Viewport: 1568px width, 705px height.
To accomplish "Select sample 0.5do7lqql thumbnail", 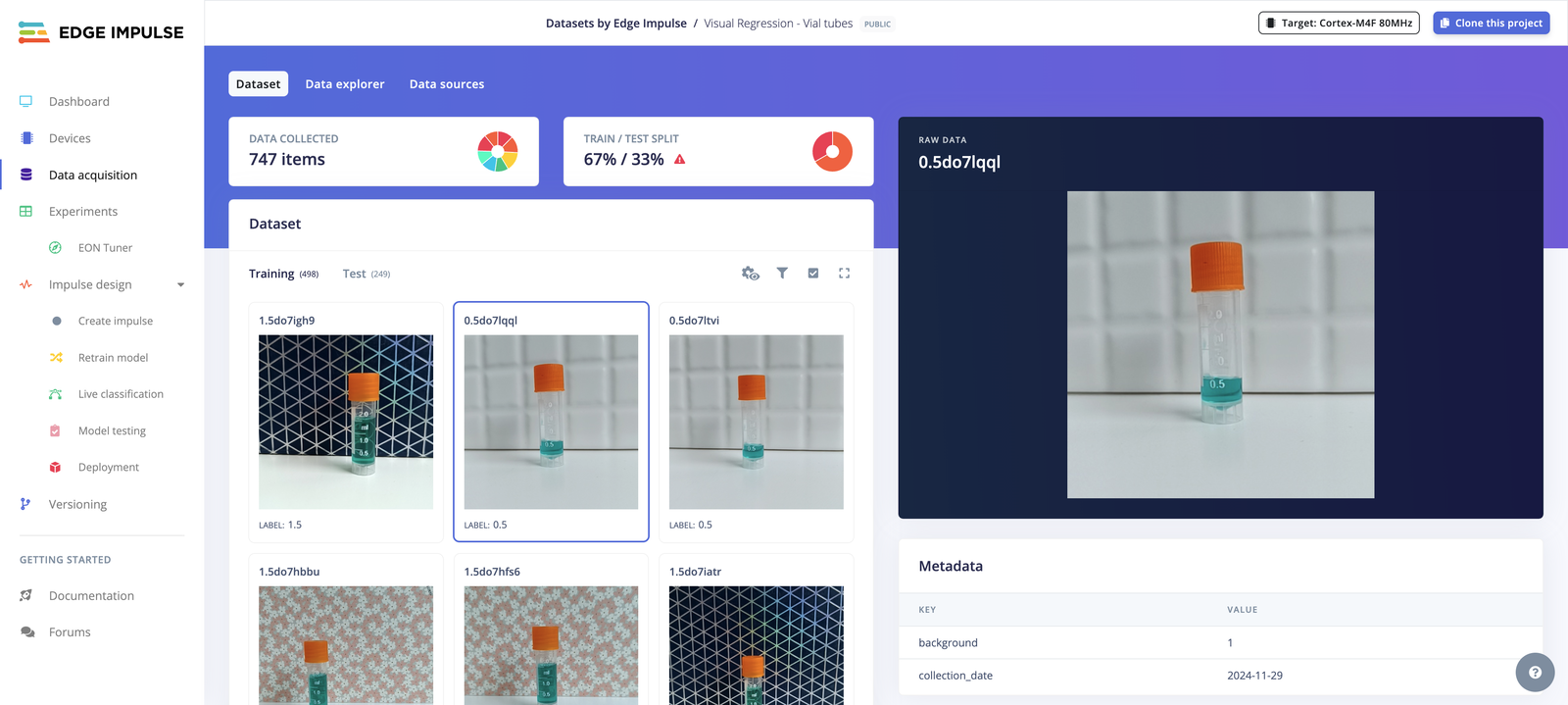I will [551, 422].
